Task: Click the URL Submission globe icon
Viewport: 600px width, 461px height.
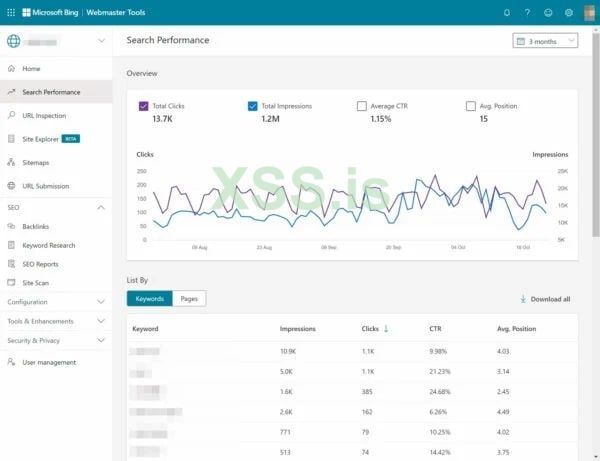Action: point(11,186)
